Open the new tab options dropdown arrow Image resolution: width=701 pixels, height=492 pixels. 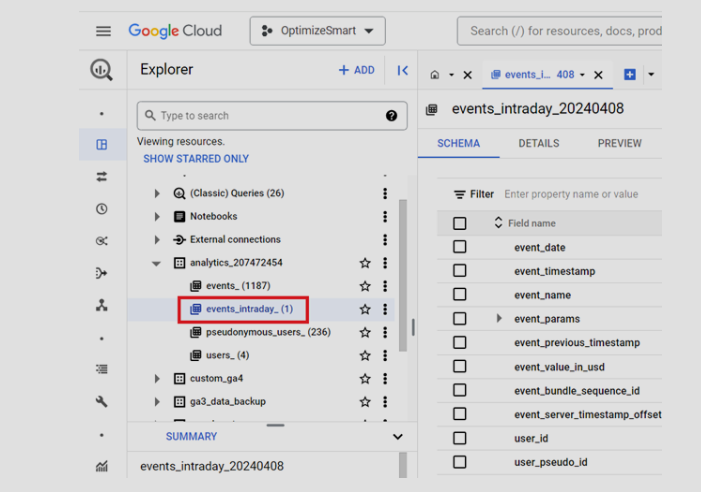pos(651,75)
